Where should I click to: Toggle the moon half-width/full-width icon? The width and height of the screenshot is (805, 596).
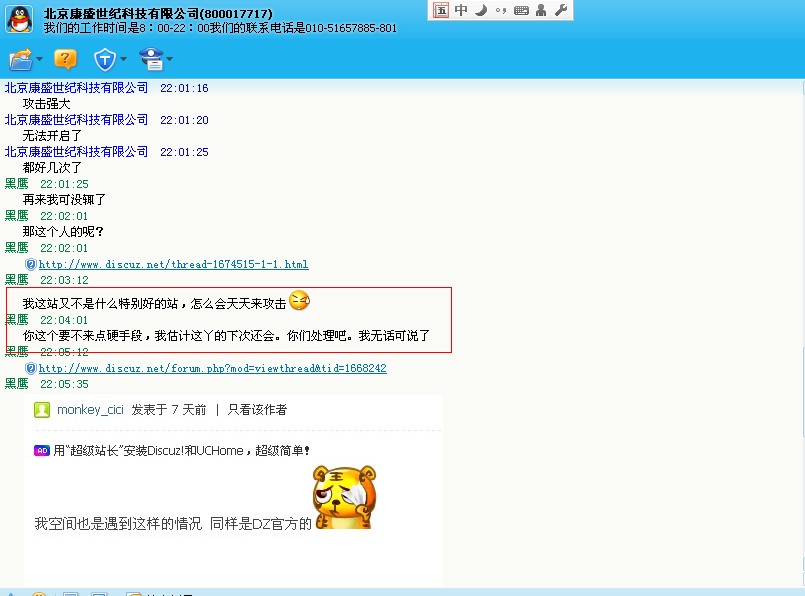click(481, 10)
